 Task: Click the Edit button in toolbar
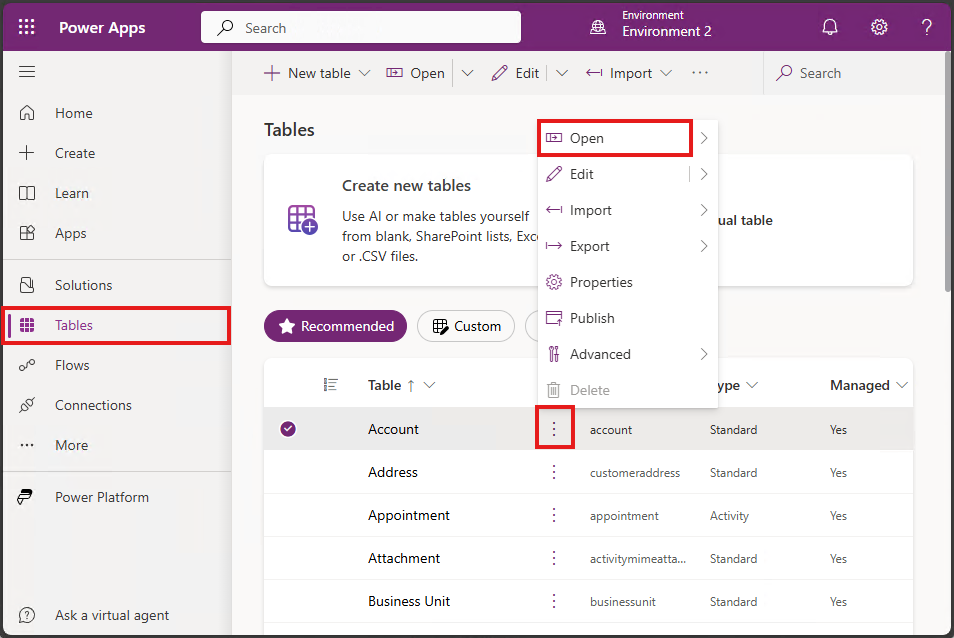(515, 74)
